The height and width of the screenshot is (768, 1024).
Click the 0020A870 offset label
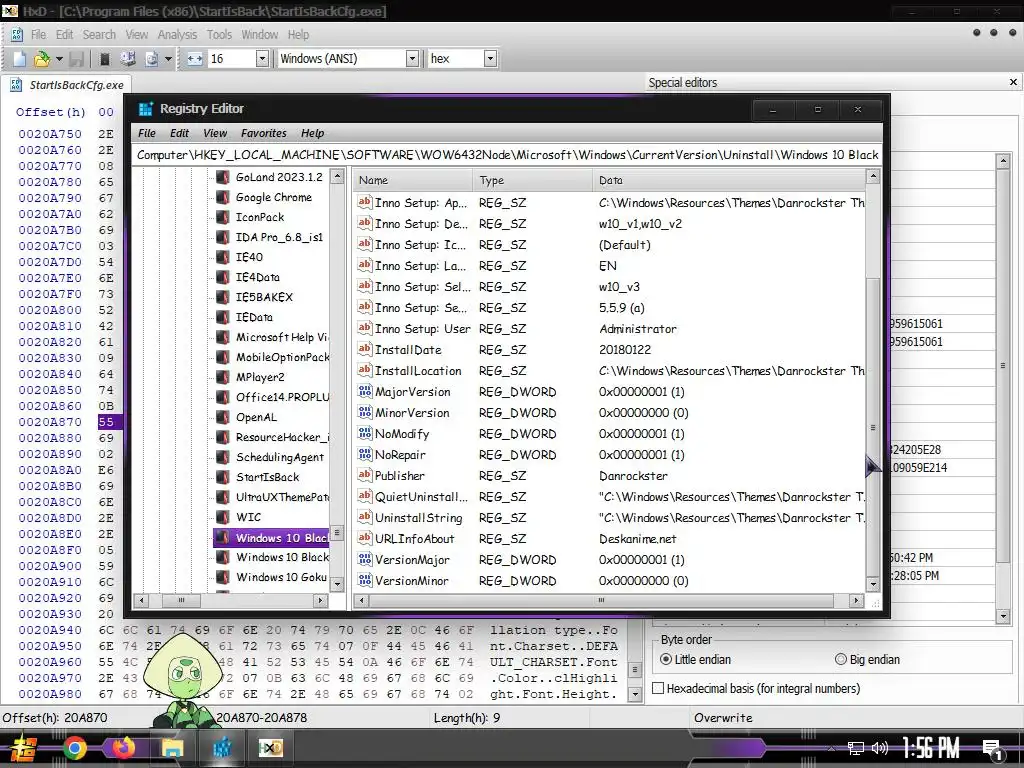click(50, 422)
